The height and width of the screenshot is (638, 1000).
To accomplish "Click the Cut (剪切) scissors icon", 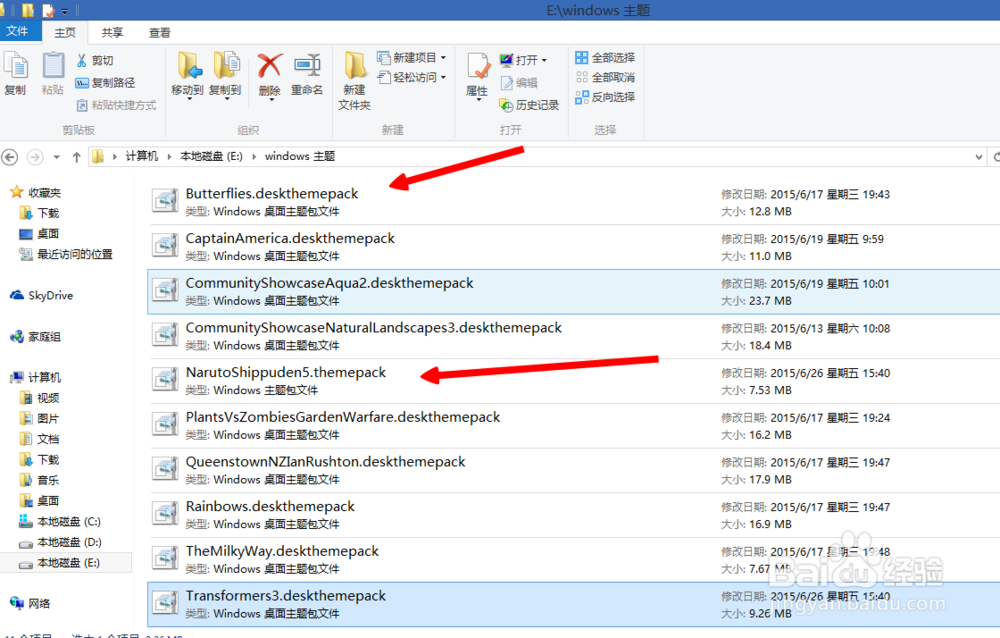I will click(x=82, y=60).
